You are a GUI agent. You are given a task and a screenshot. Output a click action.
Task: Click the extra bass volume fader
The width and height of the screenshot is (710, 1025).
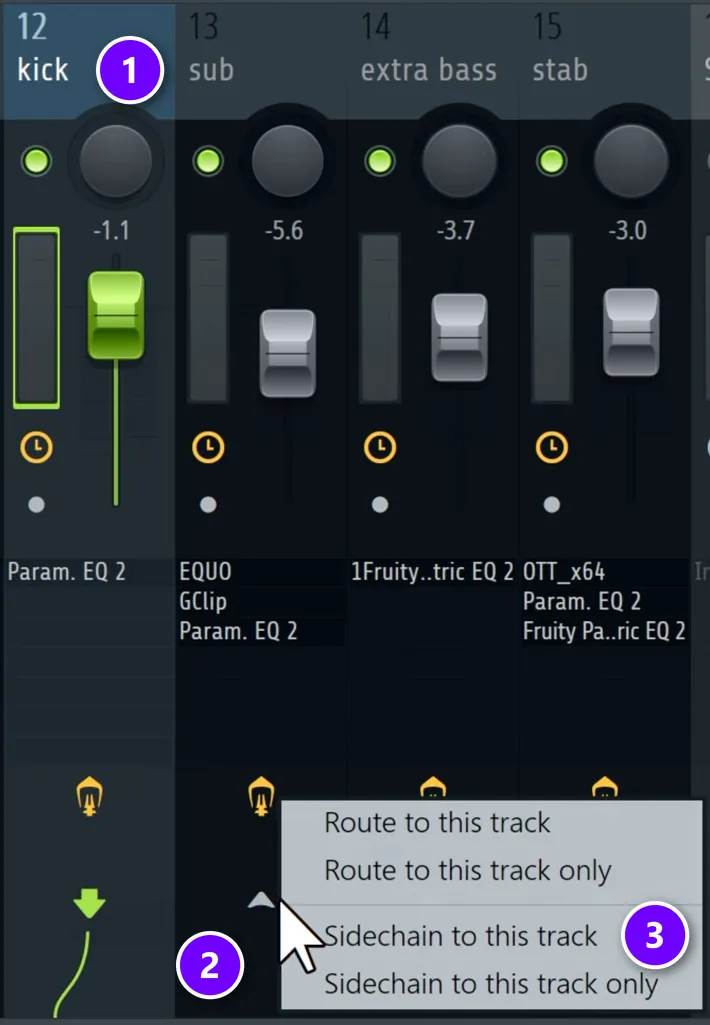pyautogui.click(x=460, y=337)
